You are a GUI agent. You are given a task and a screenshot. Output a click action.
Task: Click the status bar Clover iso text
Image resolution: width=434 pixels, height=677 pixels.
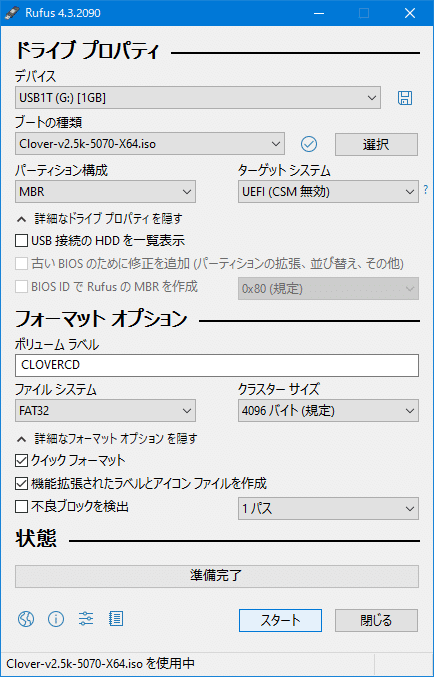click(100, 663)
